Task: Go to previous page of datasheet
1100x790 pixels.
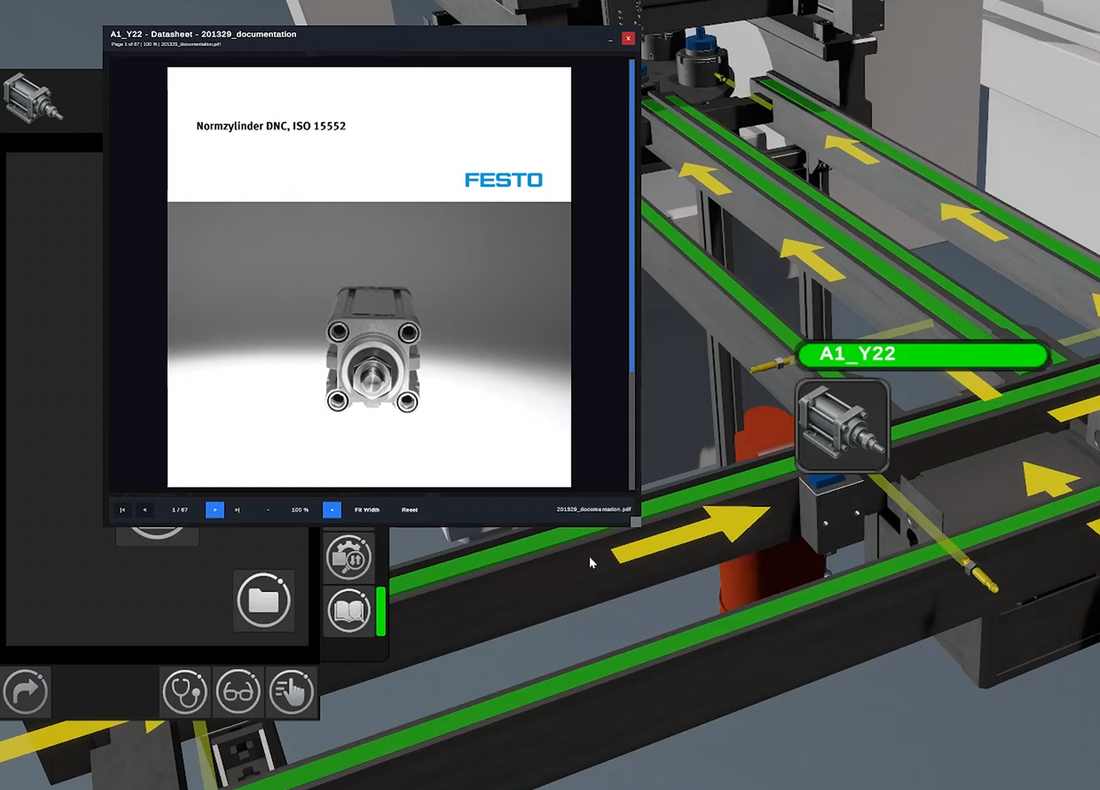Action: tap(145, 510)
